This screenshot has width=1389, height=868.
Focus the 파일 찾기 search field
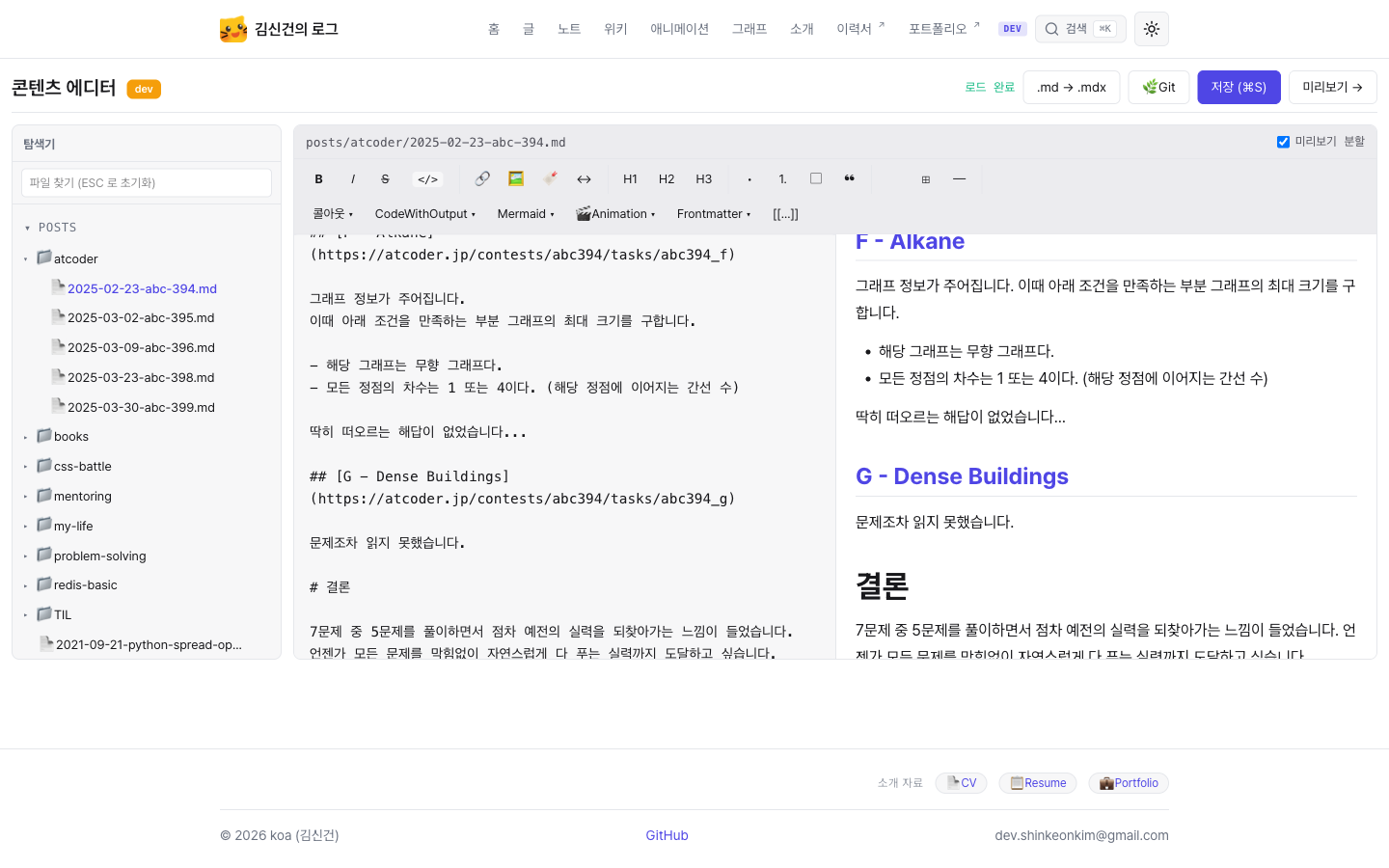tap(147, 182)
